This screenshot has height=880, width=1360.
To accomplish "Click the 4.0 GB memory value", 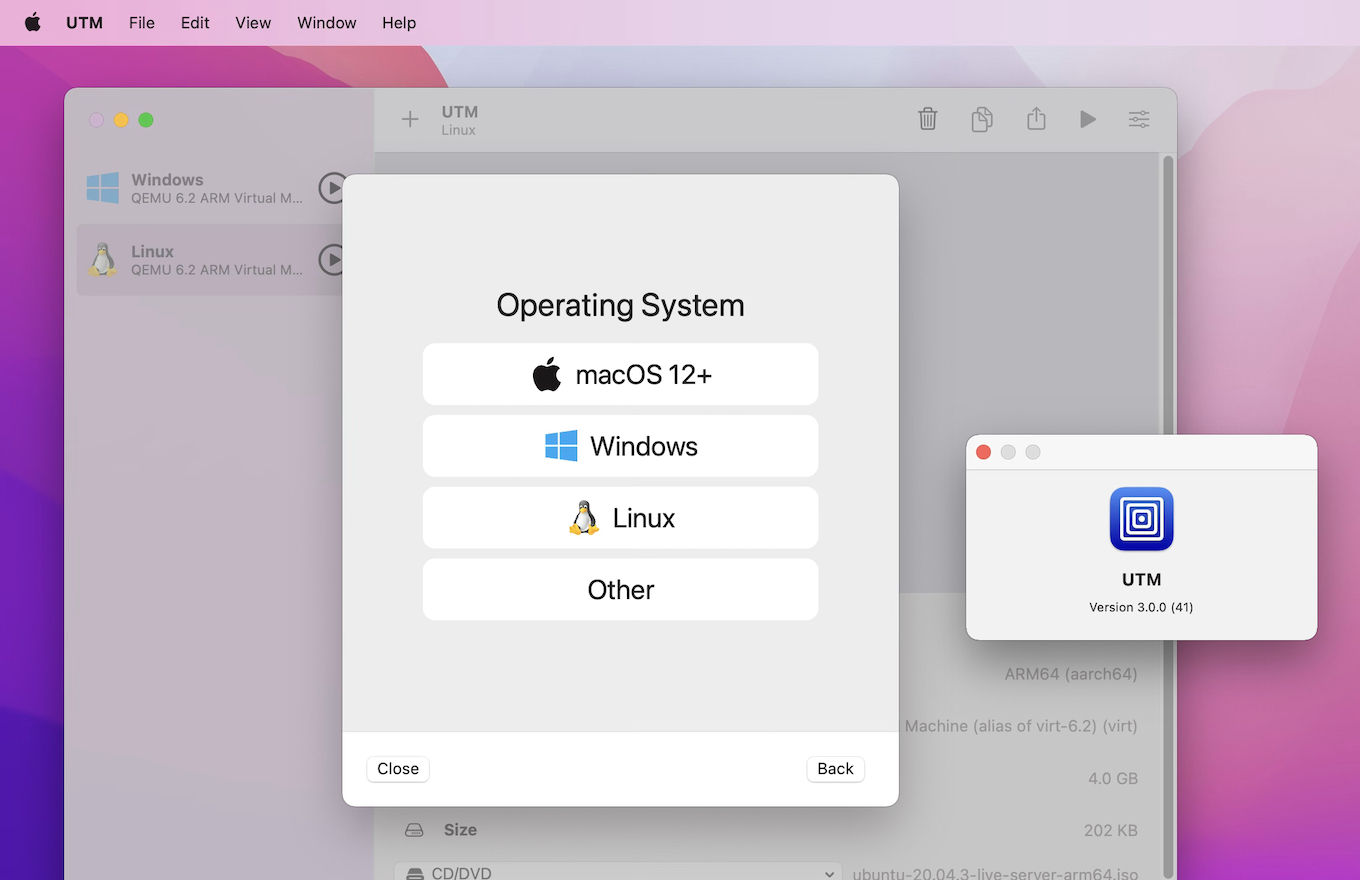I will (1113, 778).
